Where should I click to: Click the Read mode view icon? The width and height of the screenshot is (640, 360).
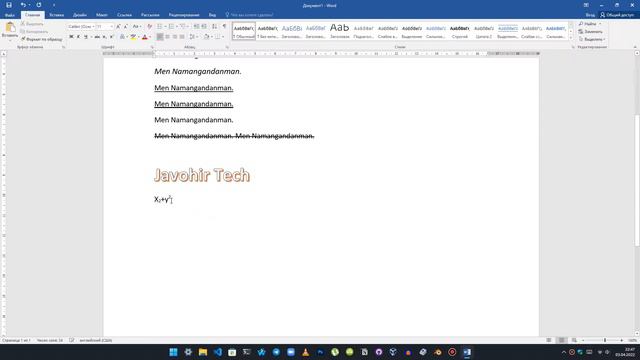pos(549,340)
